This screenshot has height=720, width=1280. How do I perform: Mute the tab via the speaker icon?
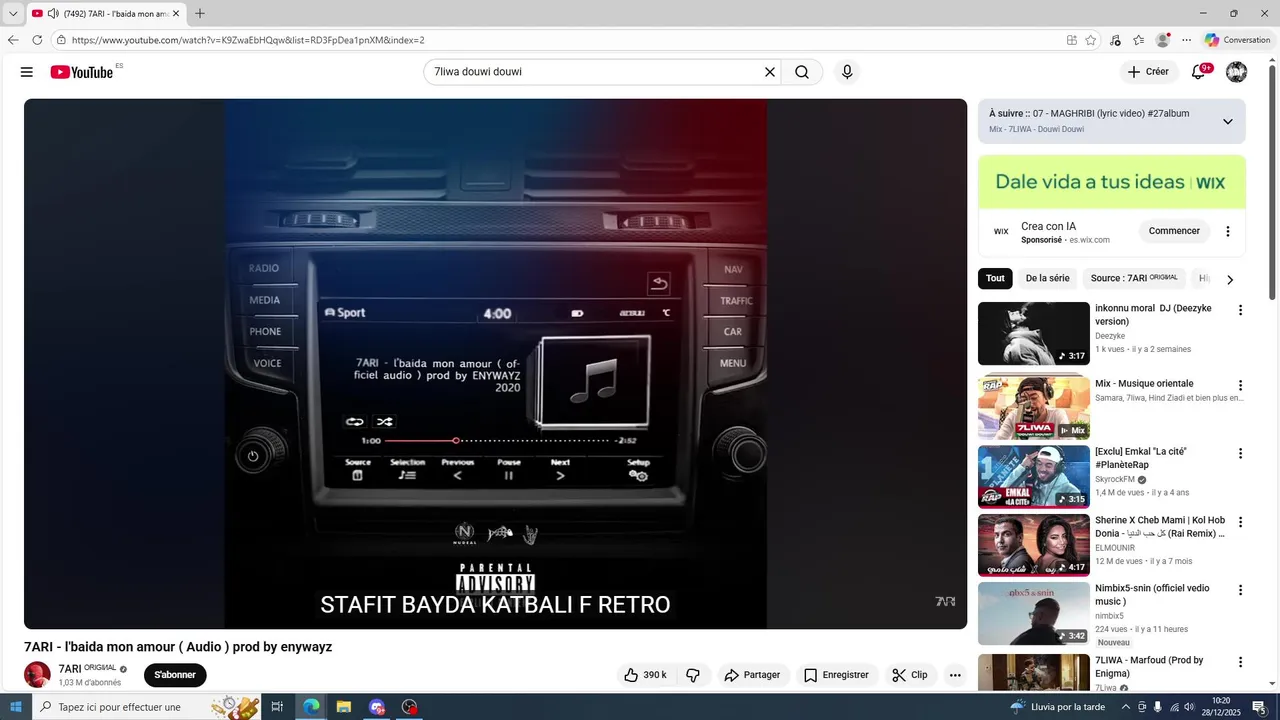[x=53, y=14]
